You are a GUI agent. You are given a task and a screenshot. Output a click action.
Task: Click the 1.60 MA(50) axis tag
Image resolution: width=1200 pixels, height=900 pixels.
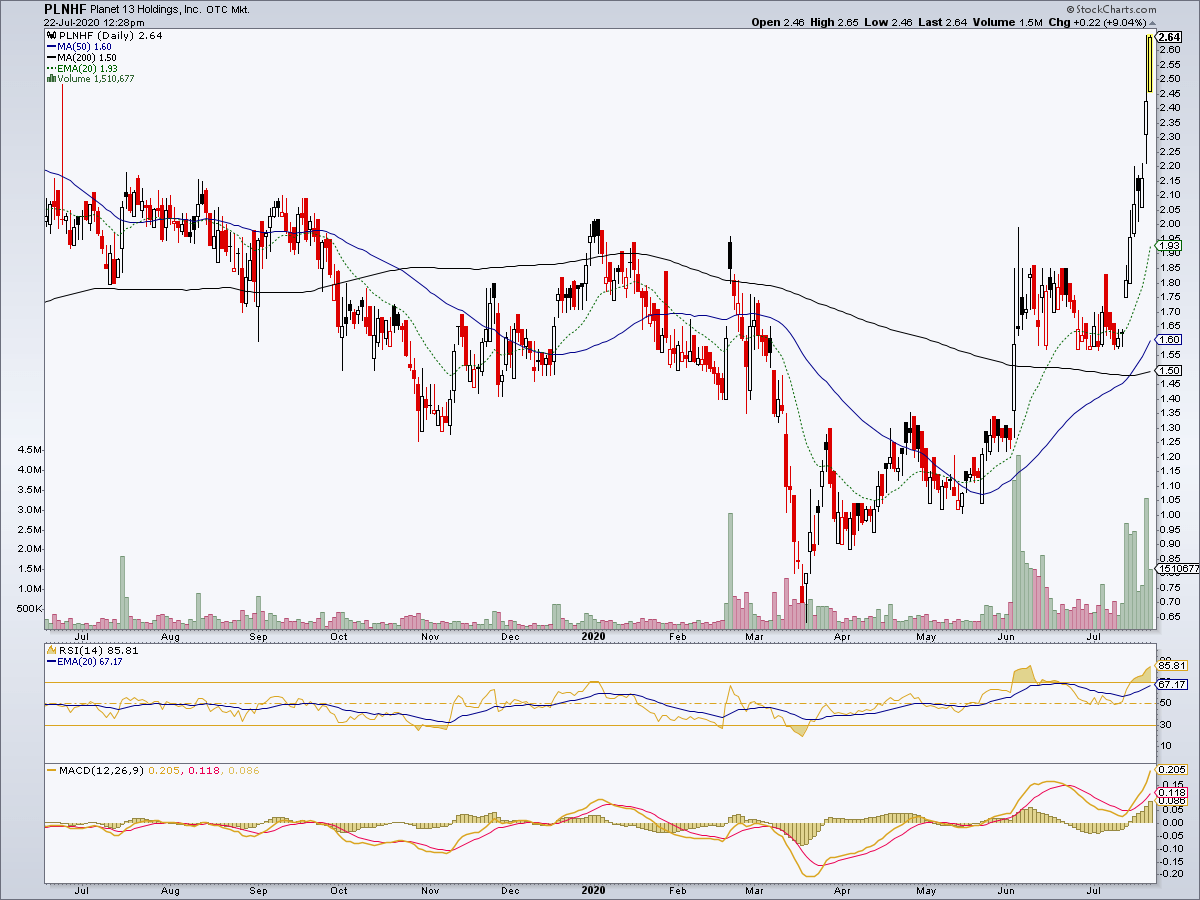(1169, 340)
